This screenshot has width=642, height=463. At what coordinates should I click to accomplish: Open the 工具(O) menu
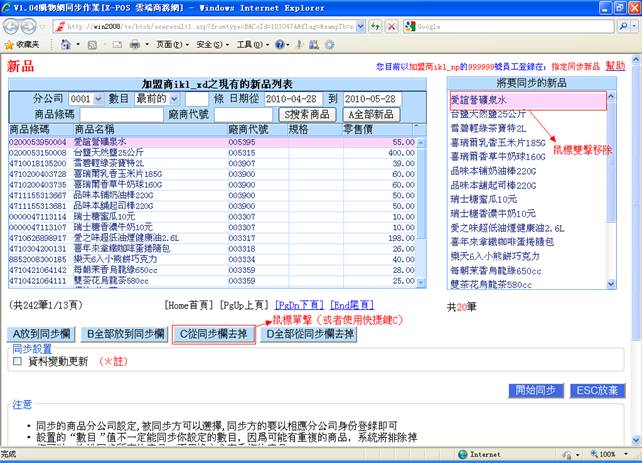click(246, 45)
